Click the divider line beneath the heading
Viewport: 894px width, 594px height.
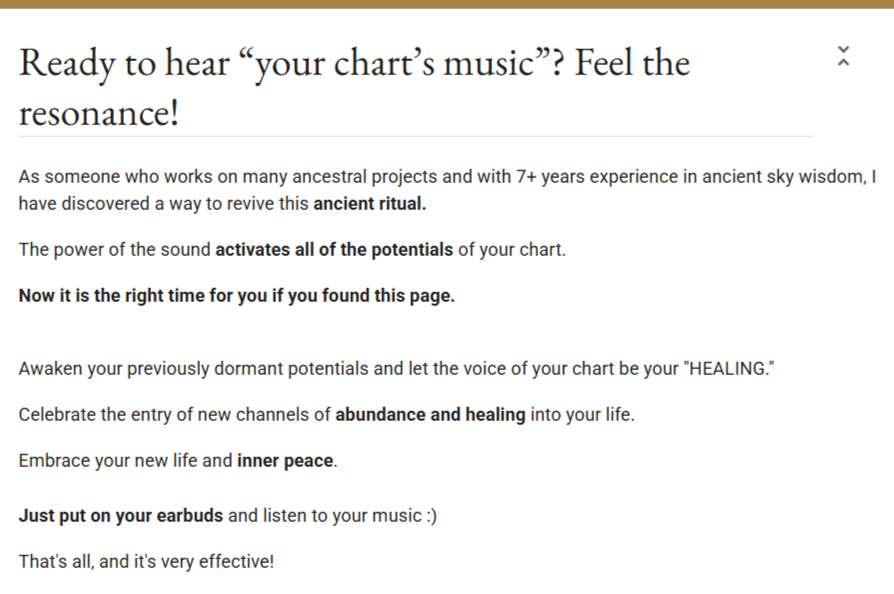coord(416,136)
